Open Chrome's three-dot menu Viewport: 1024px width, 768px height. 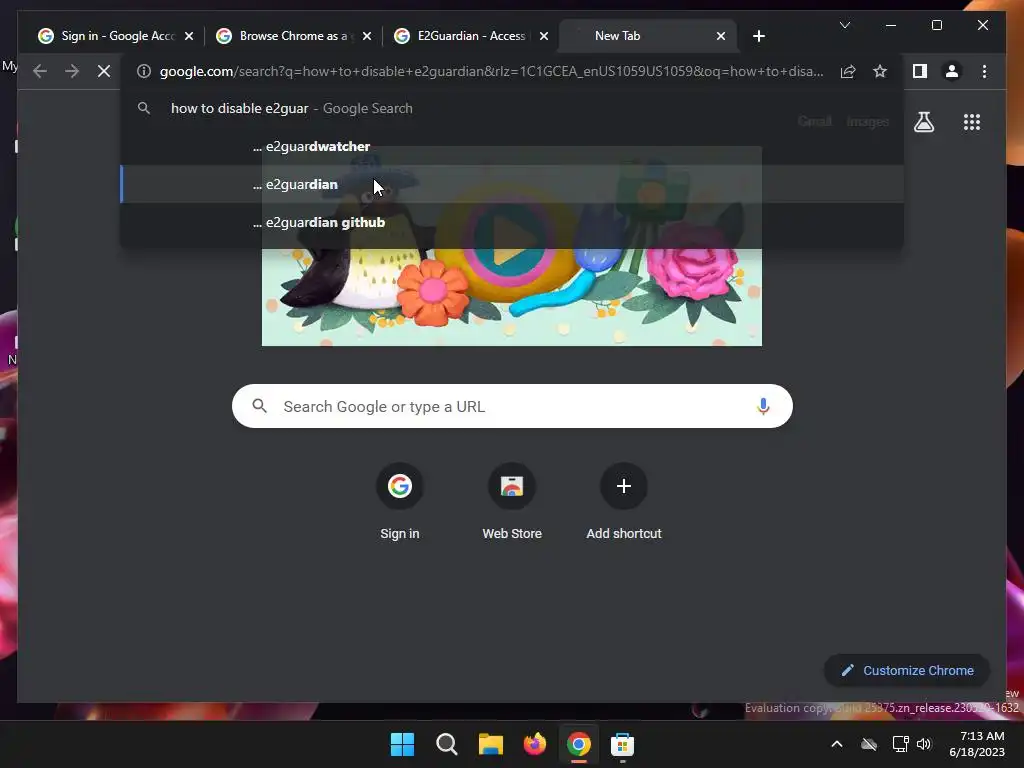click(x=984, y=71)
